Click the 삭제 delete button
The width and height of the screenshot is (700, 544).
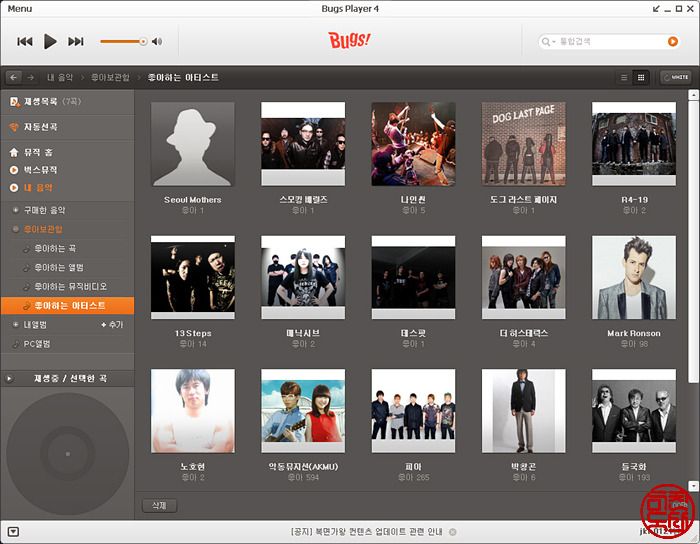[x=159, y=506]
